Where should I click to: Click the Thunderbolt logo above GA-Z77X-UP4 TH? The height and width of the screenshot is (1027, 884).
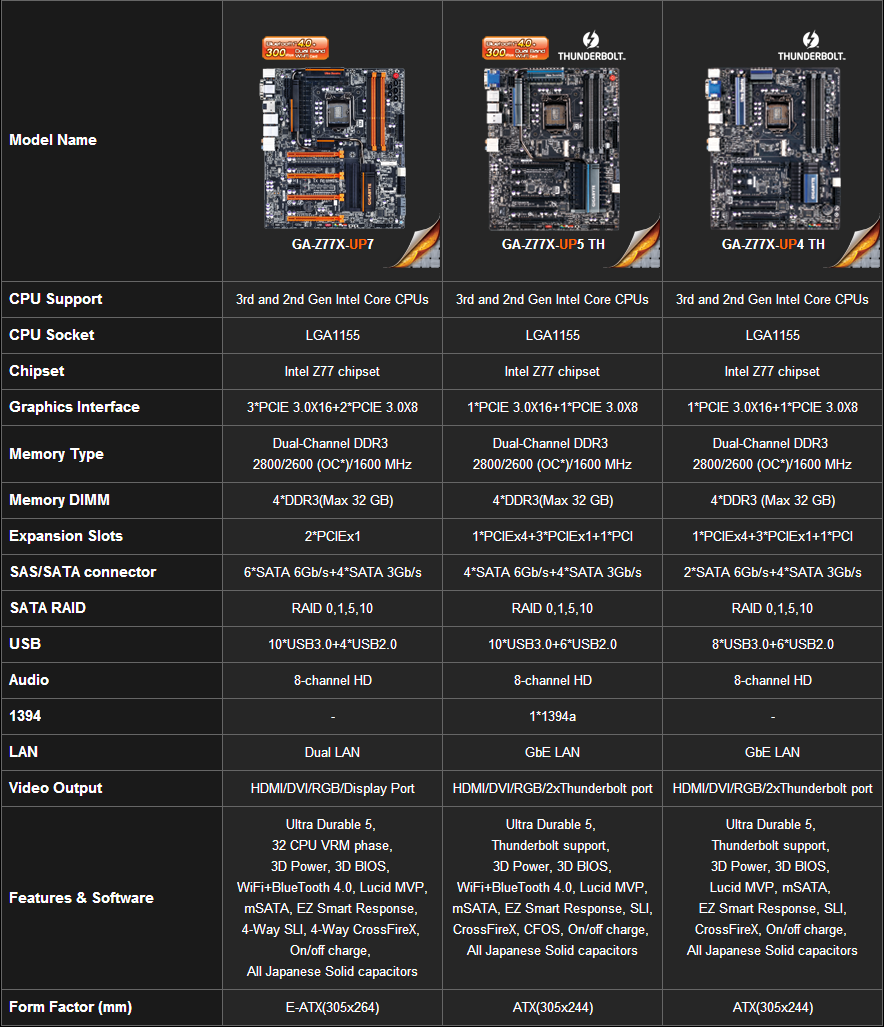coord(811,46)
